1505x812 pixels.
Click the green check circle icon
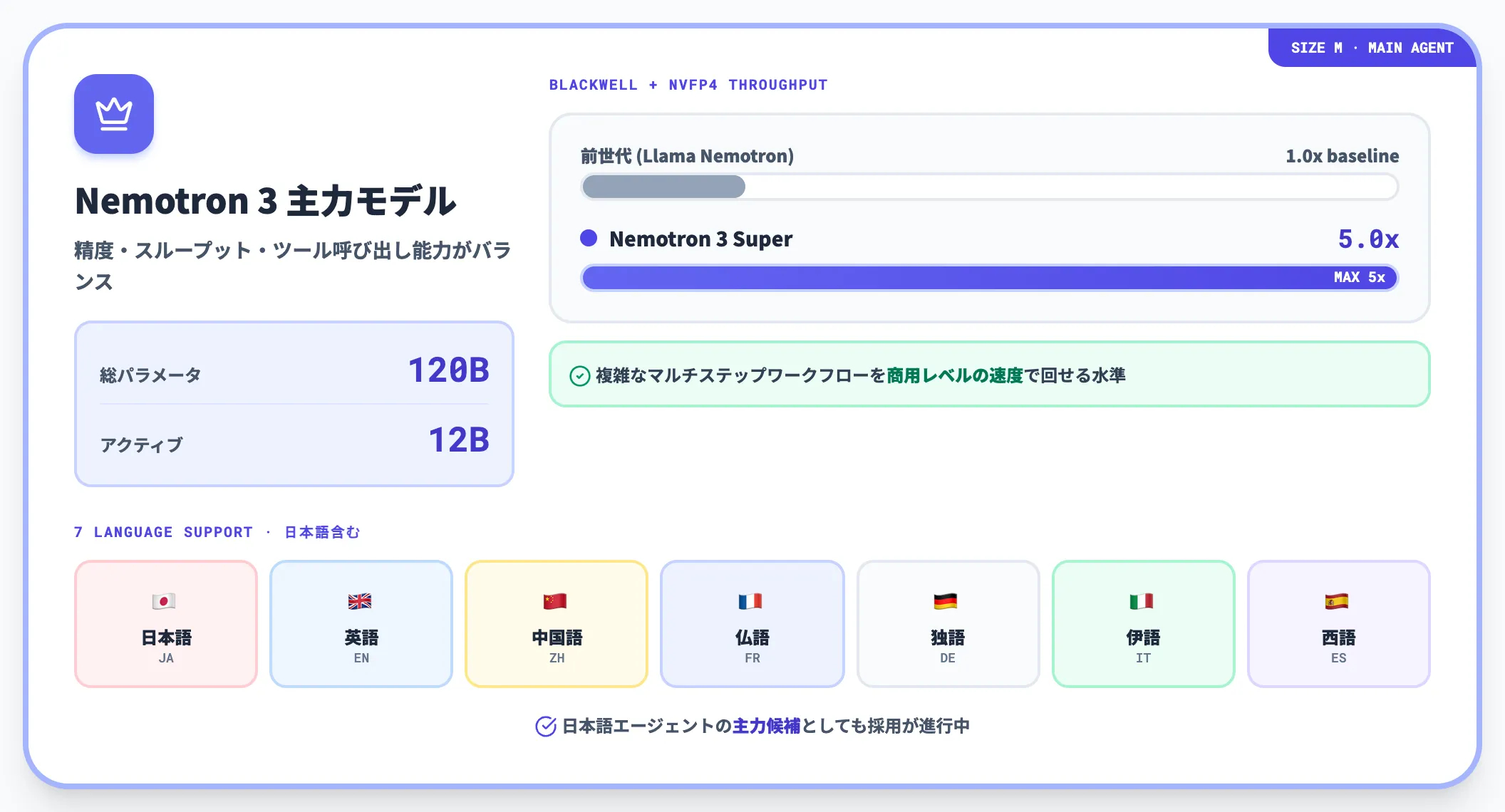point(580,376)
